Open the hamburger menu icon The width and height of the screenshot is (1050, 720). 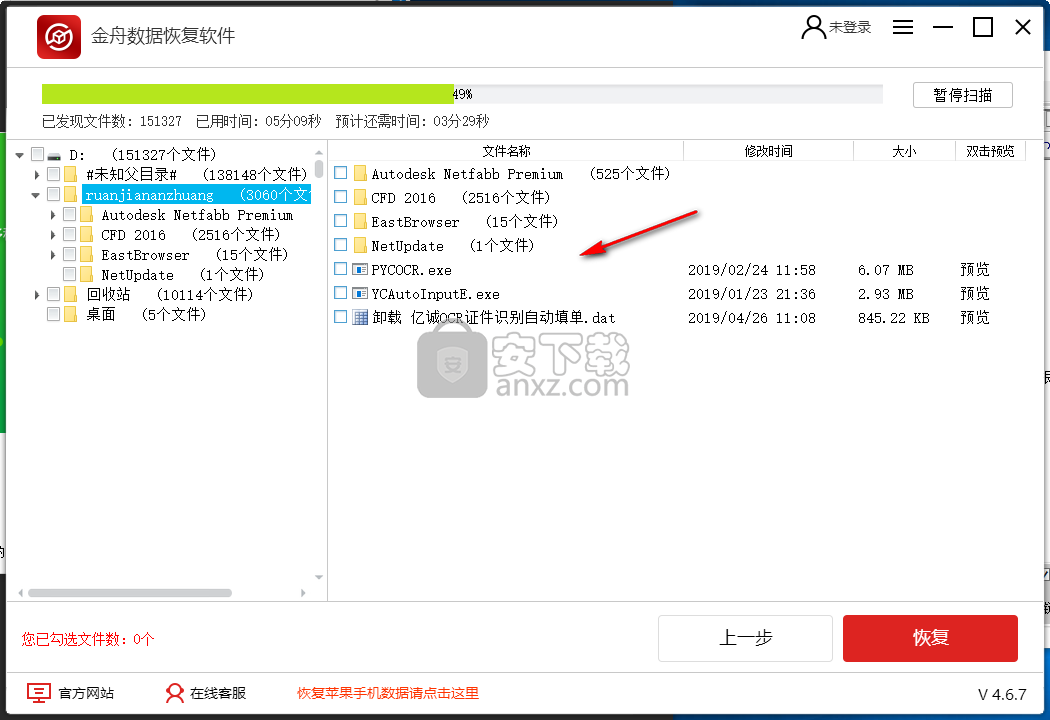[x=903, y=27]
